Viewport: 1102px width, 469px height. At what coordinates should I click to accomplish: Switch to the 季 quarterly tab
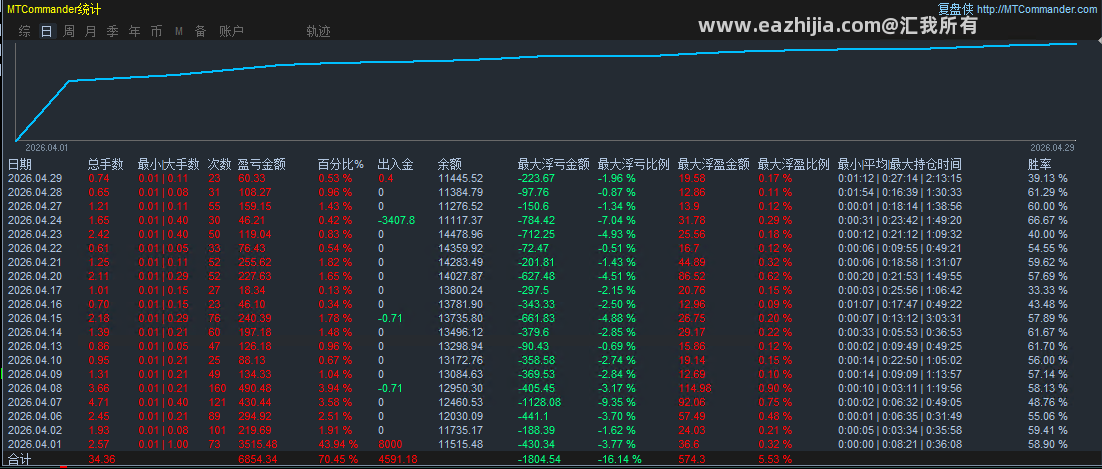112,31
